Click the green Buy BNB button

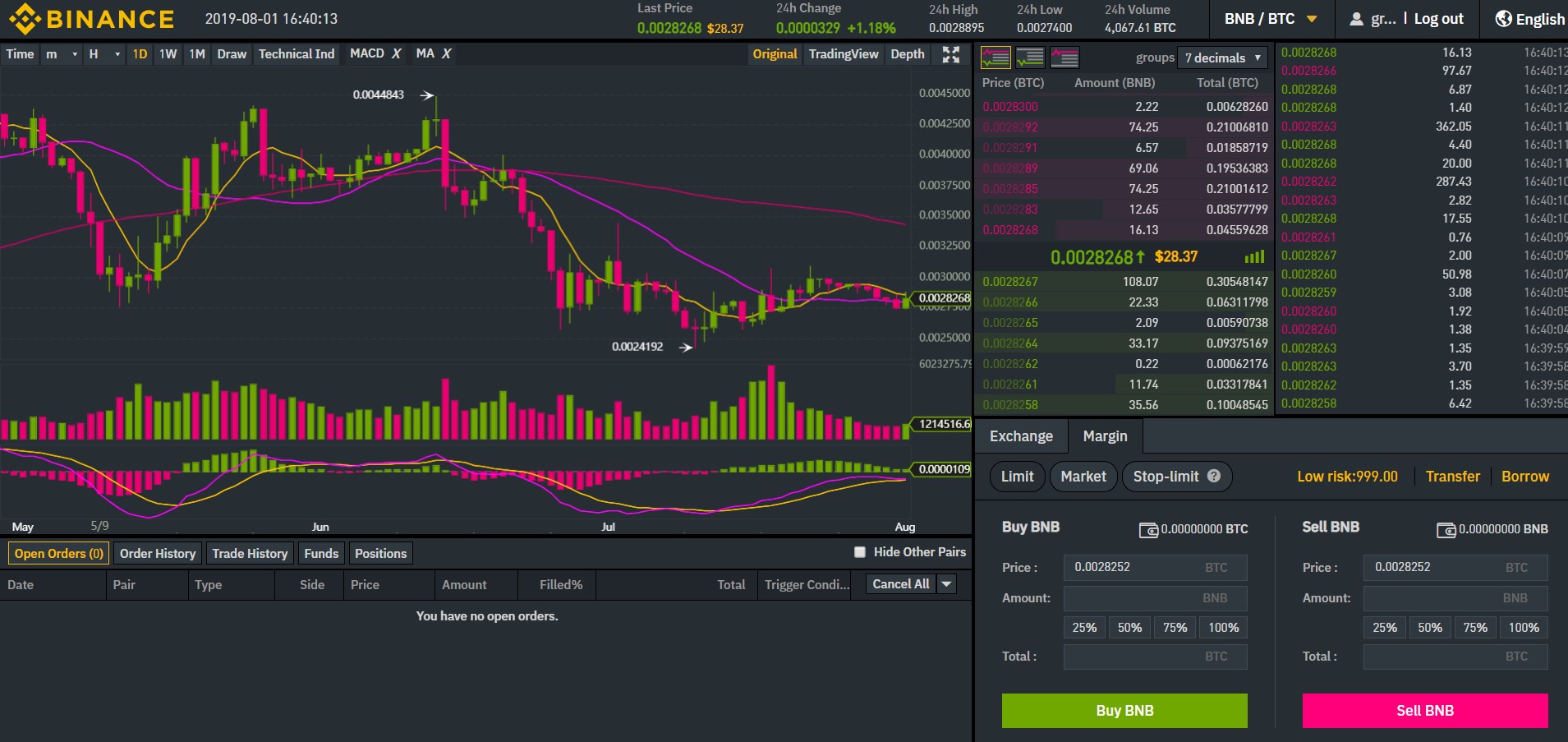pos(1124,711)
